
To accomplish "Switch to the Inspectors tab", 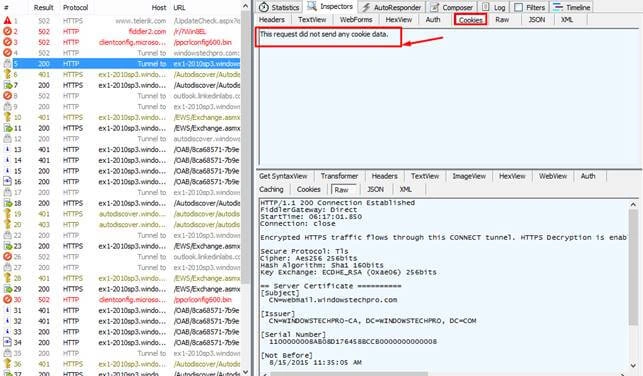I will (x=330, y=7).
